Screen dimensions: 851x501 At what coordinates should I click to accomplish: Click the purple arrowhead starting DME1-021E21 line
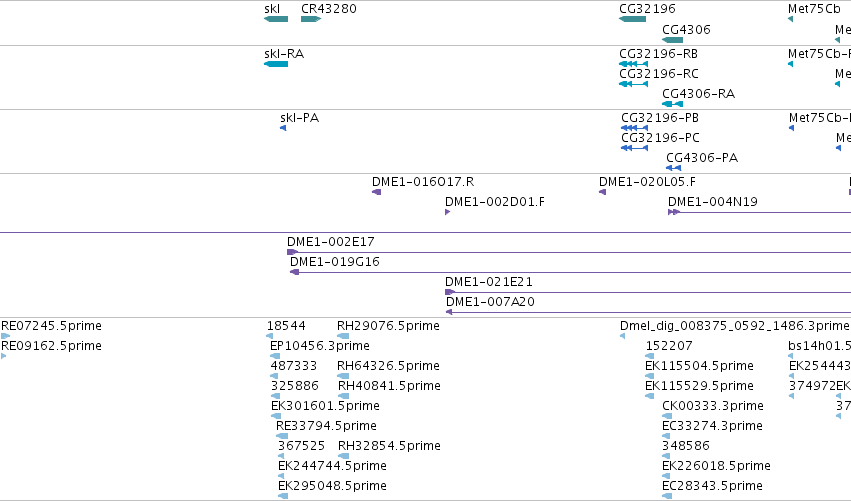click(450, 293)
